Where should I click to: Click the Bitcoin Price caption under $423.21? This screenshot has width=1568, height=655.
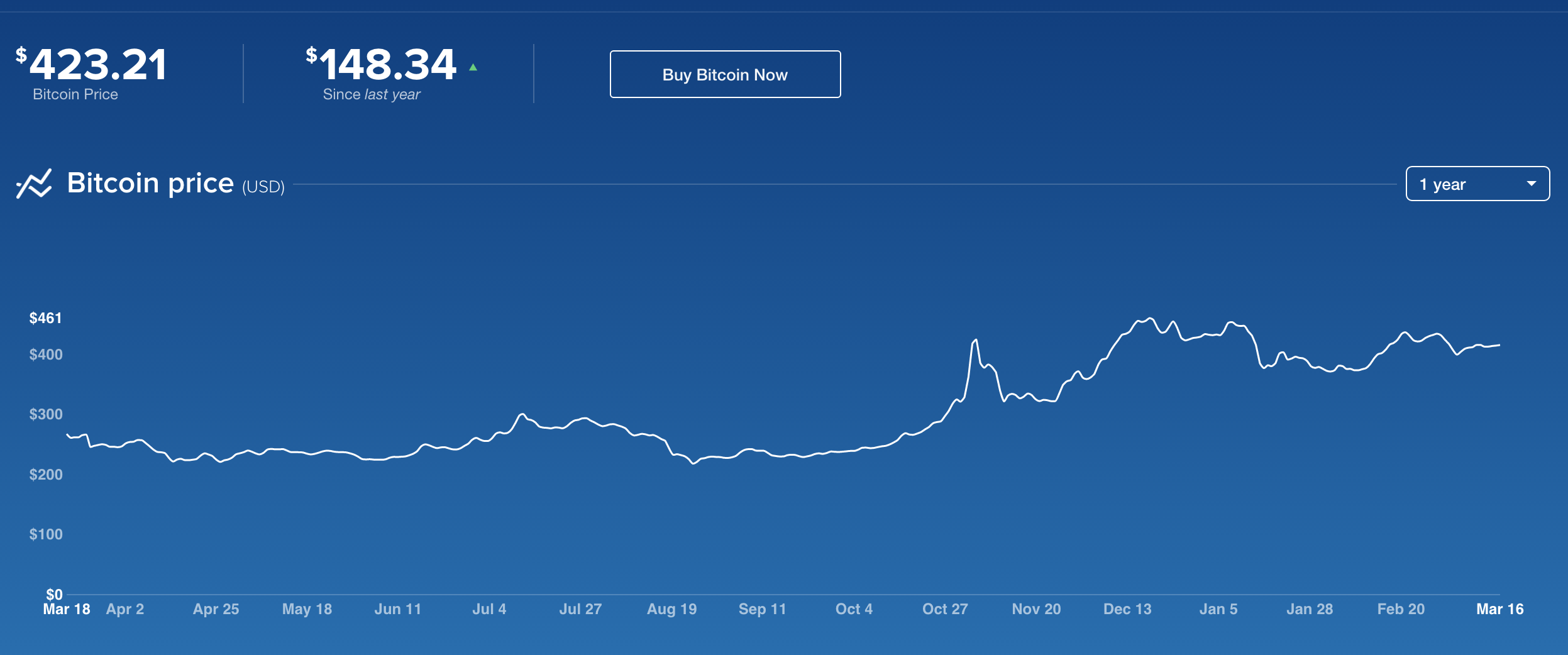[75, 95]
